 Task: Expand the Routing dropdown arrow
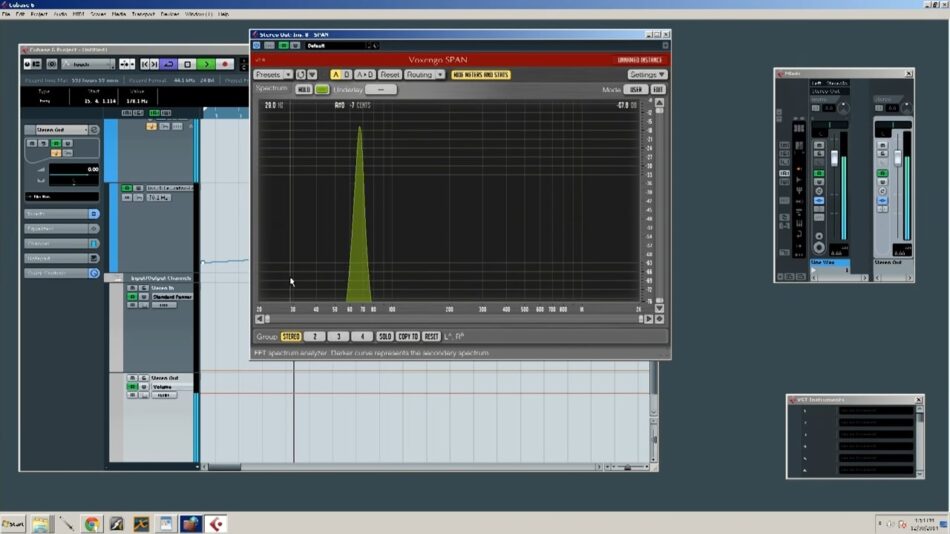click(440, 75)
